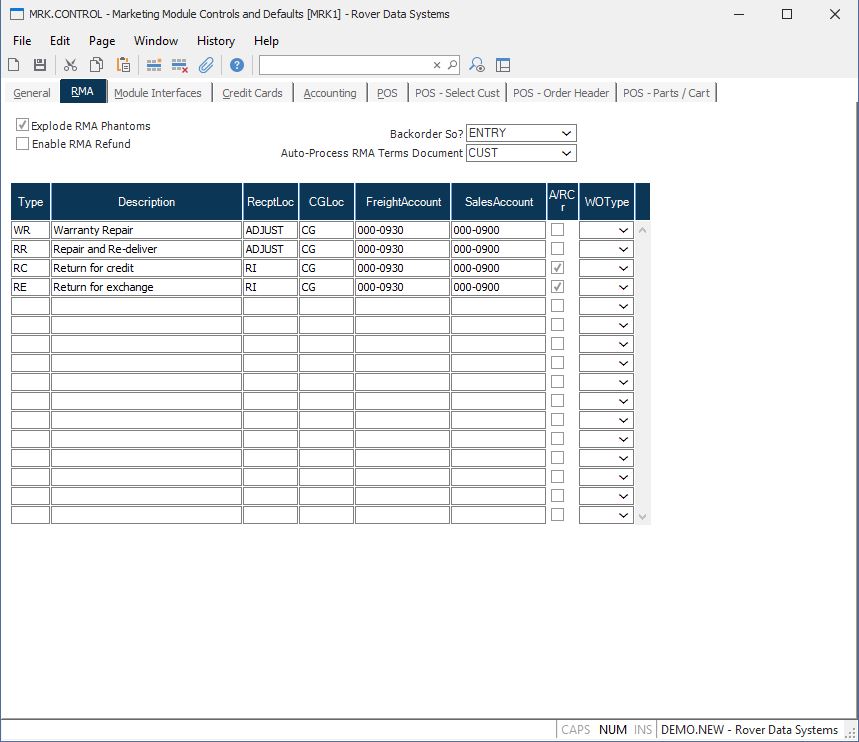Switch to the Credit Cards tab
859x742 pixels.
(252, 93)
